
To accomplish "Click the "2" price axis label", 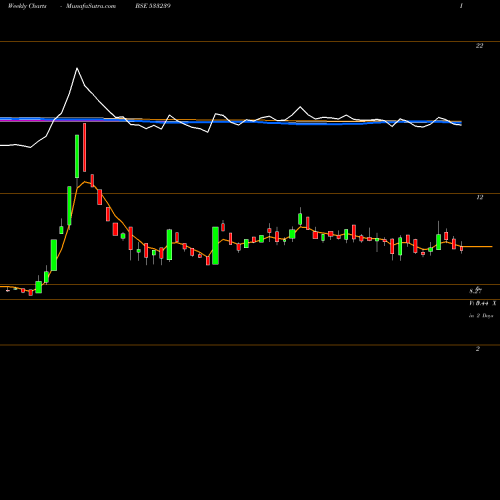I will 478,349.
